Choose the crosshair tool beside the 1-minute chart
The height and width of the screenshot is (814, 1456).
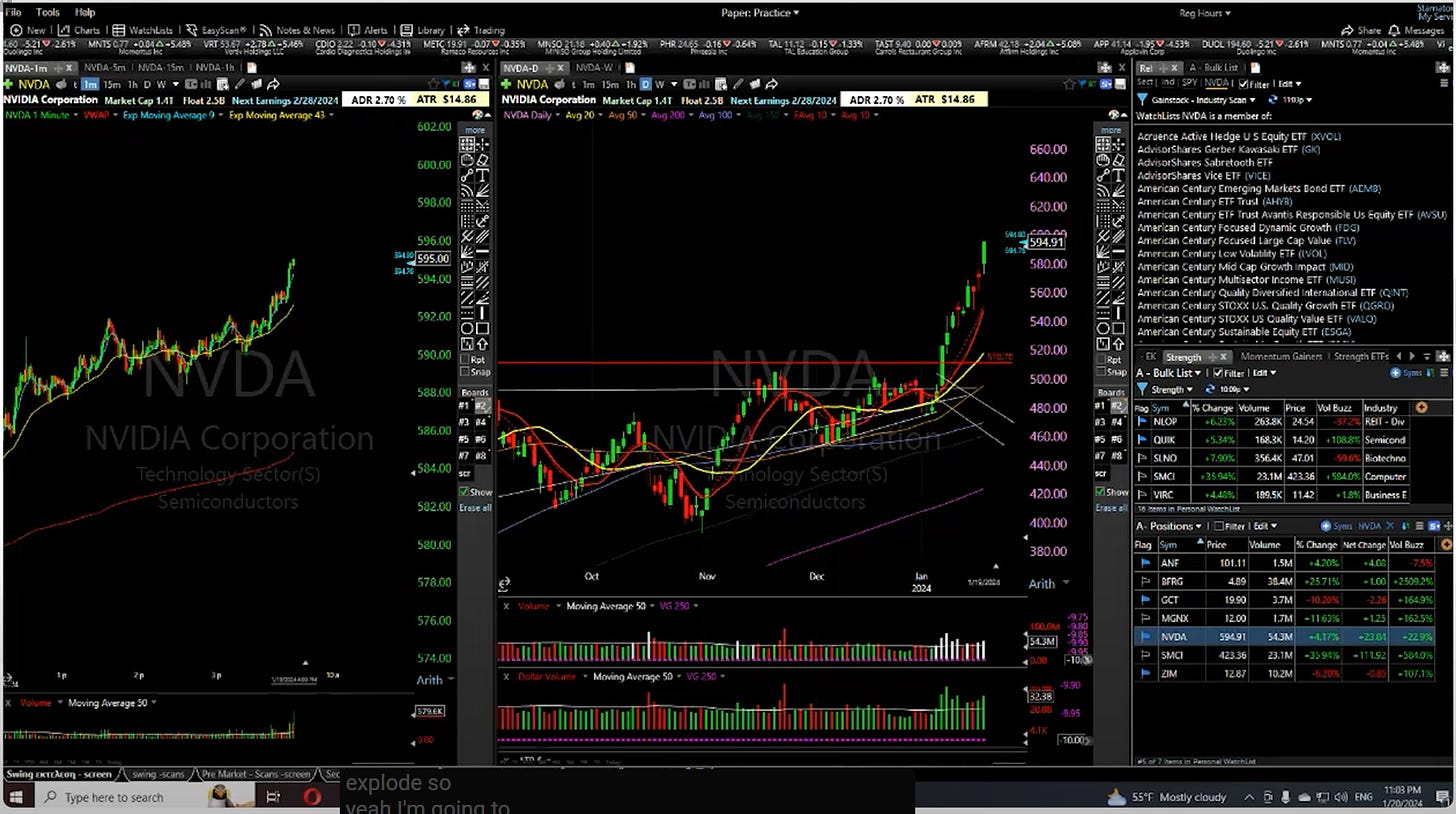tap(483, 145)
